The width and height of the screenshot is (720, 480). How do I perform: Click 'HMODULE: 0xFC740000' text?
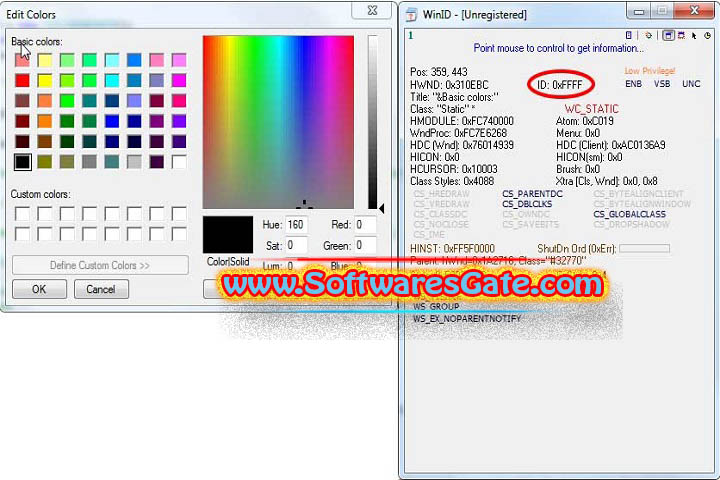[x=461, y=121]
